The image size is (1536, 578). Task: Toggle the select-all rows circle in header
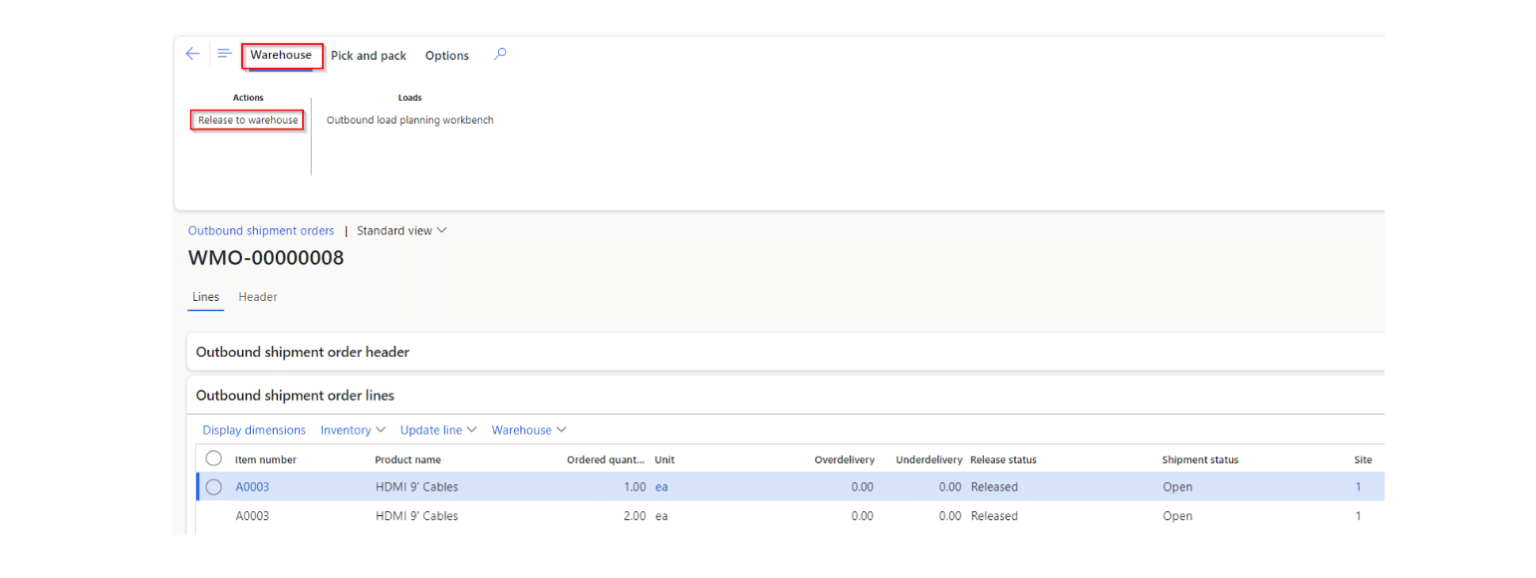[214, 459]
